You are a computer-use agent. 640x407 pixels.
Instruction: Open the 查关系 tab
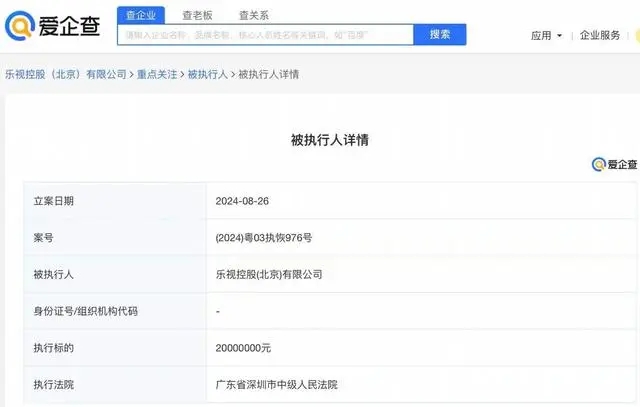coord(253,15)
